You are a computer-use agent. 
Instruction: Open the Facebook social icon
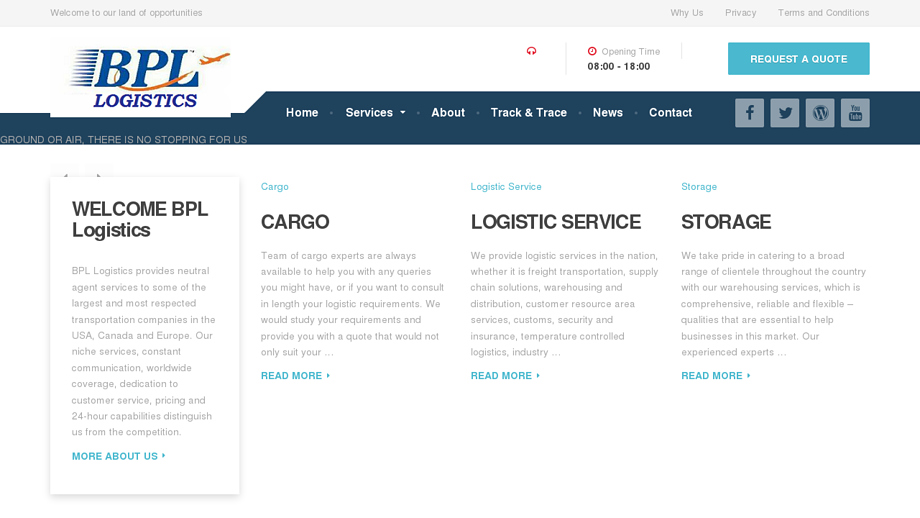point(749,113)
